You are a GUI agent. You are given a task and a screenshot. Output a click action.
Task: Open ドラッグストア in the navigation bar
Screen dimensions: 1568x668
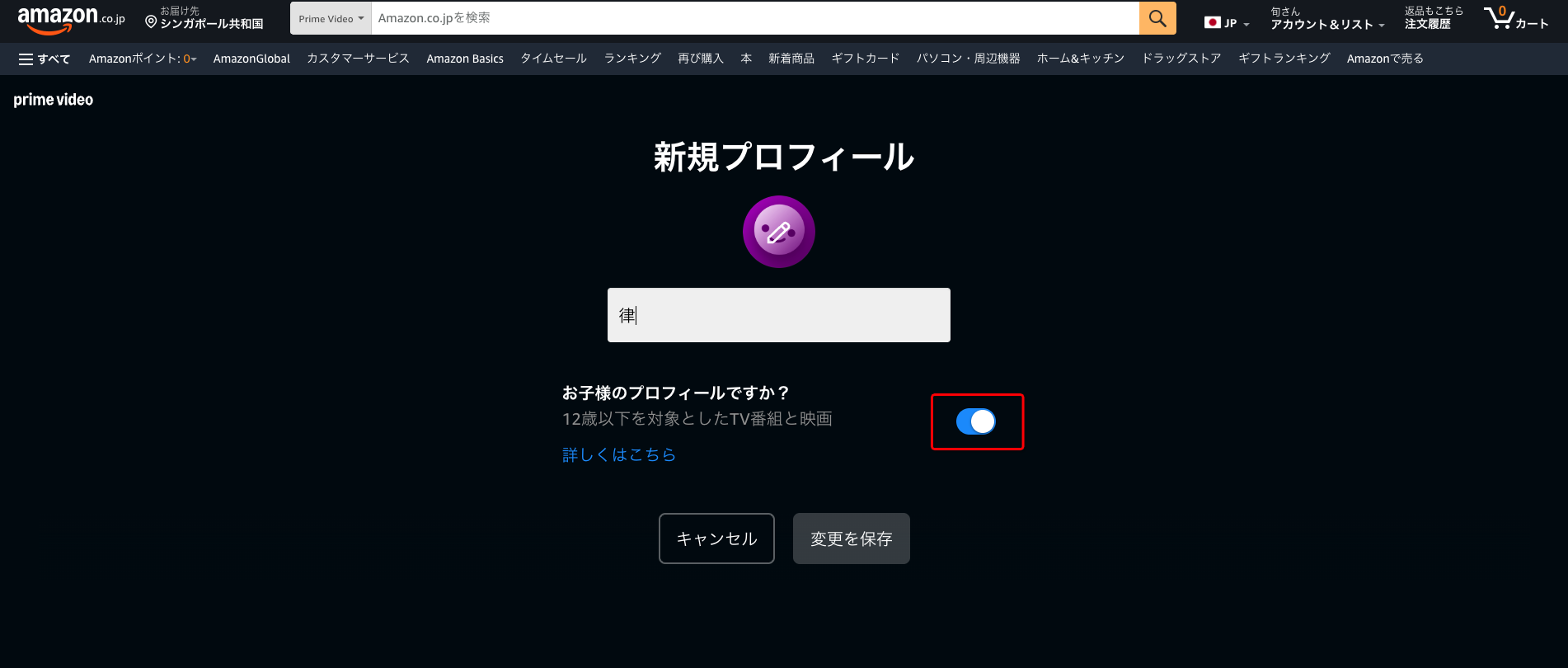[x=1181, y=59]
